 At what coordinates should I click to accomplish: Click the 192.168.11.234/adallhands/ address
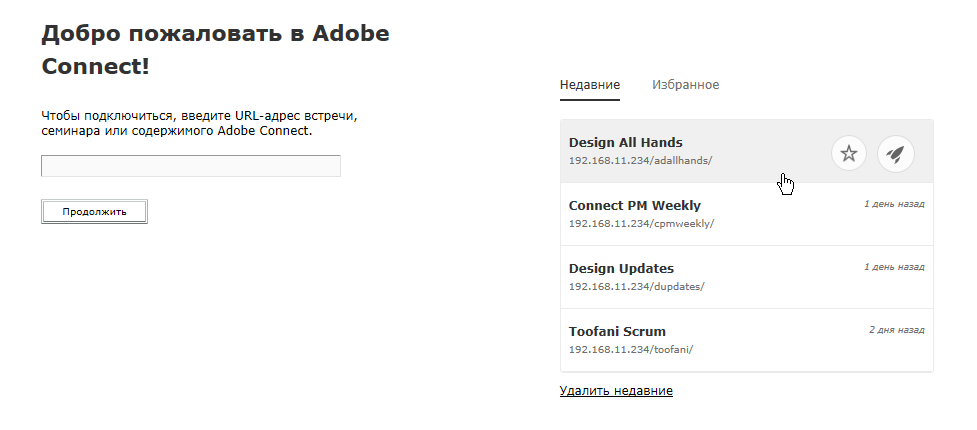640,160
